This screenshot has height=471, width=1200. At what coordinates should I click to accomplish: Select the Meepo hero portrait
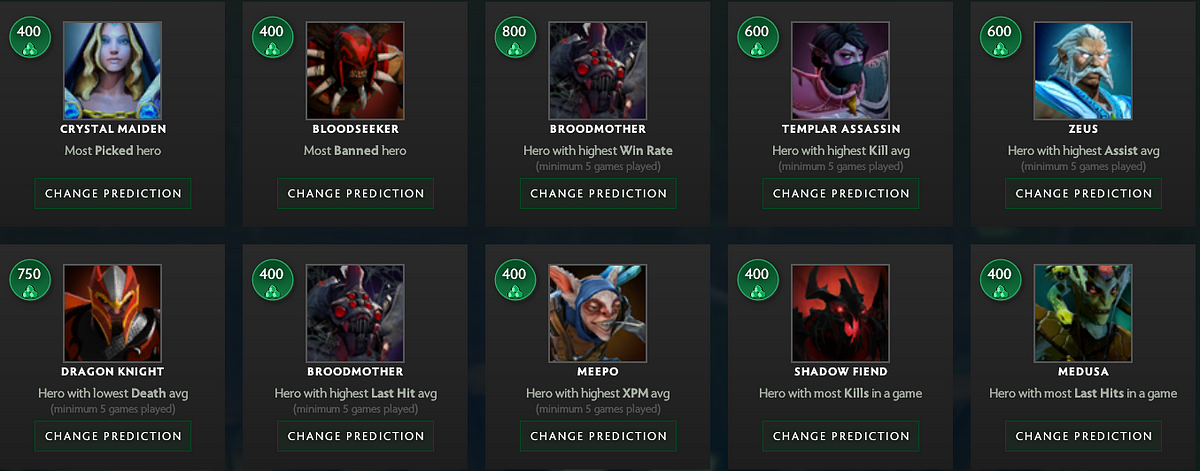pos(598,313)
